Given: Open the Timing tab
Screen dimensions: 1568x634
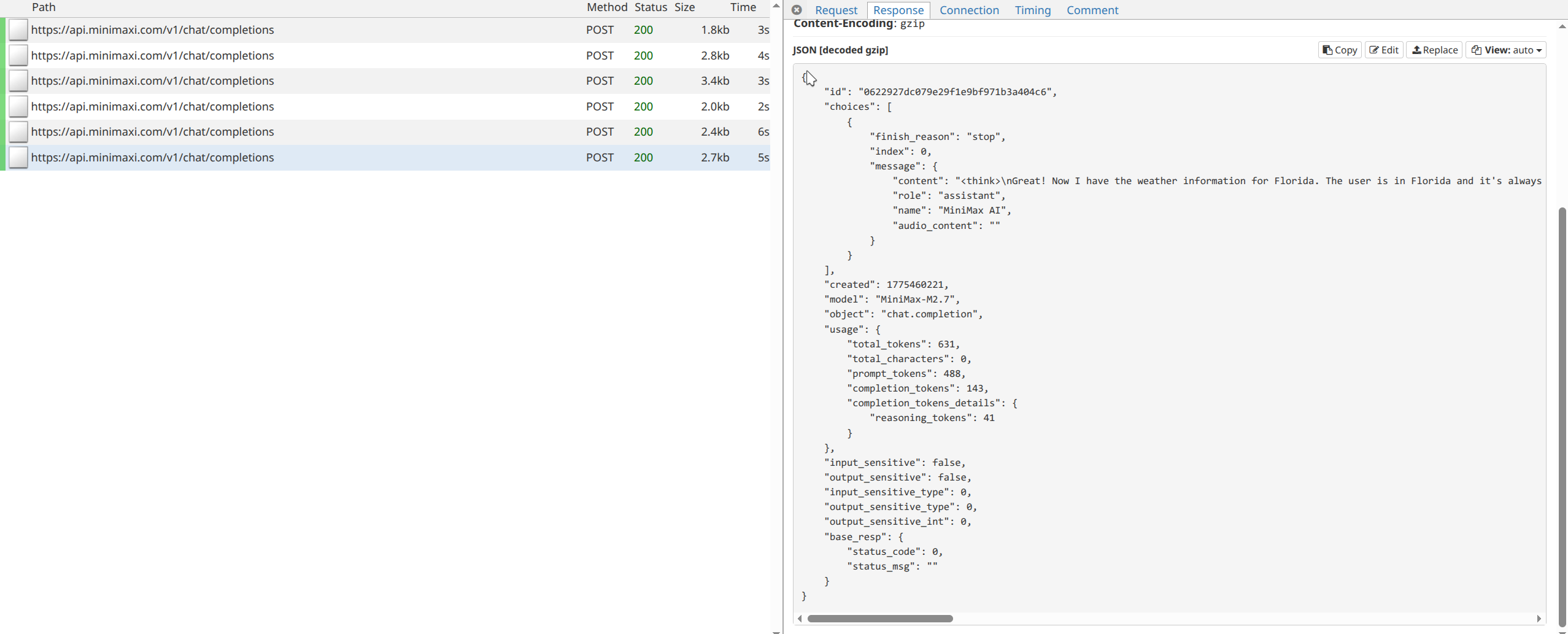Looking at the screenshot, I should pyautogui.click(x=1032, y=10).
